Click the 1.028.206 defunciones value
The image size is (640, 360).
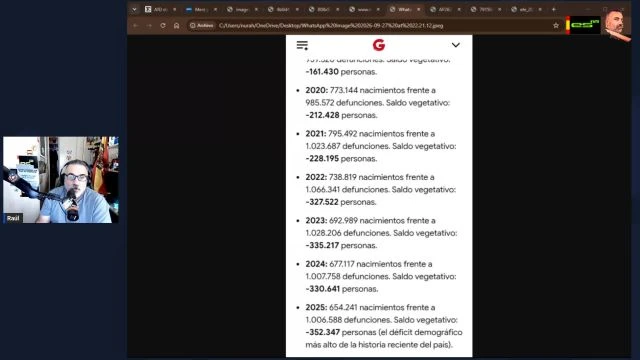point(323,233)
